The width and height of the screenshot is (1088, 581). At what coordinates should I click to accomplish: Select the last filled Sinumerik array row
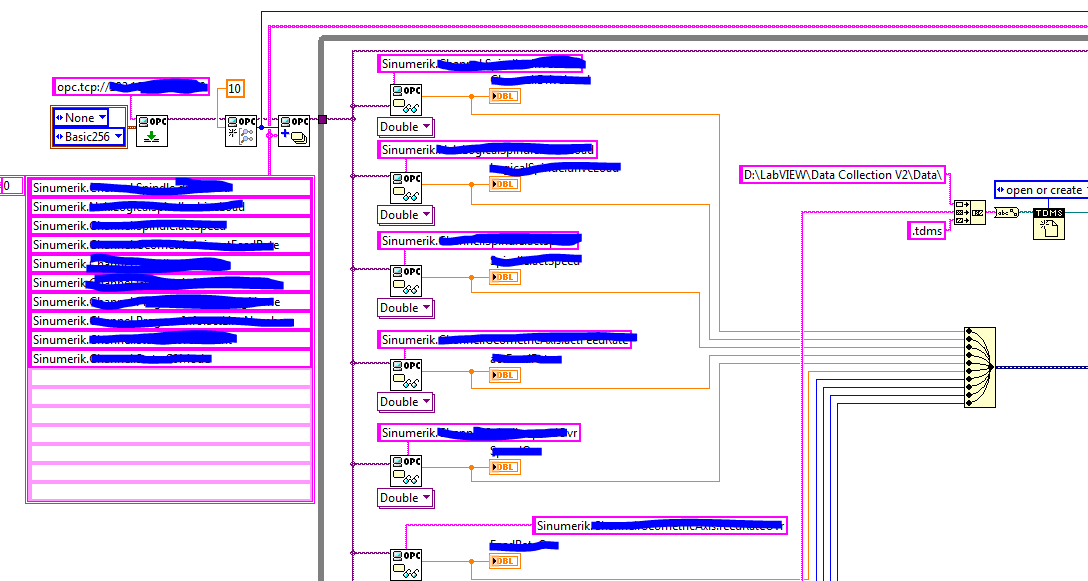[171, 359]
